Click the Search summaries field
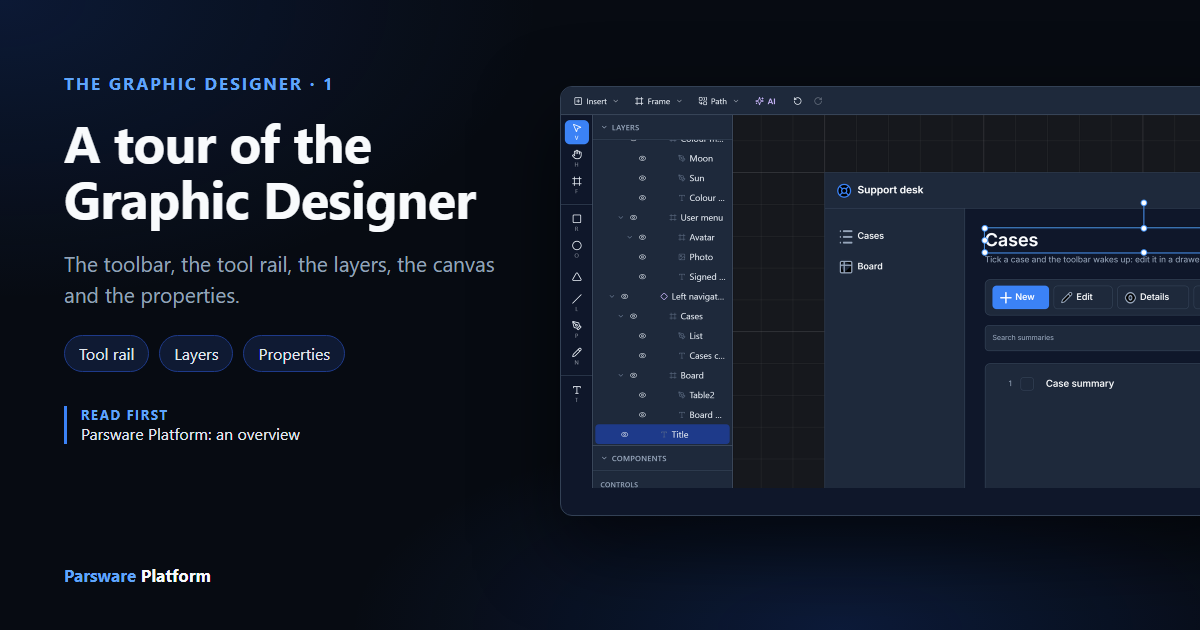Screen dimensions: 1200x630 point(1092,338)
